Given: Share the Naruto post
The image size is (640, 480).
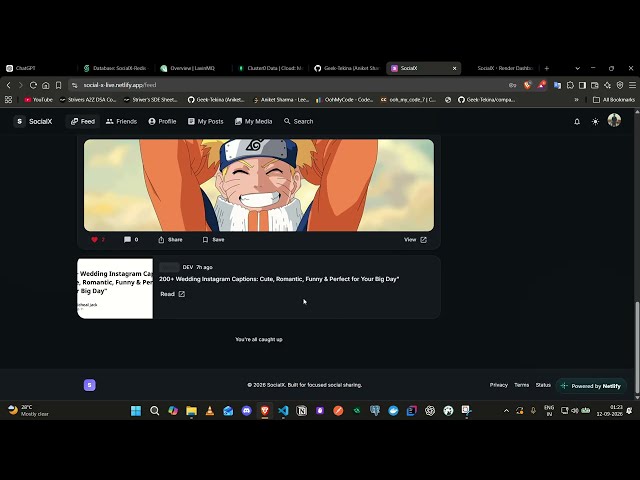Looking at the screenshot, I should coord(170,240).
